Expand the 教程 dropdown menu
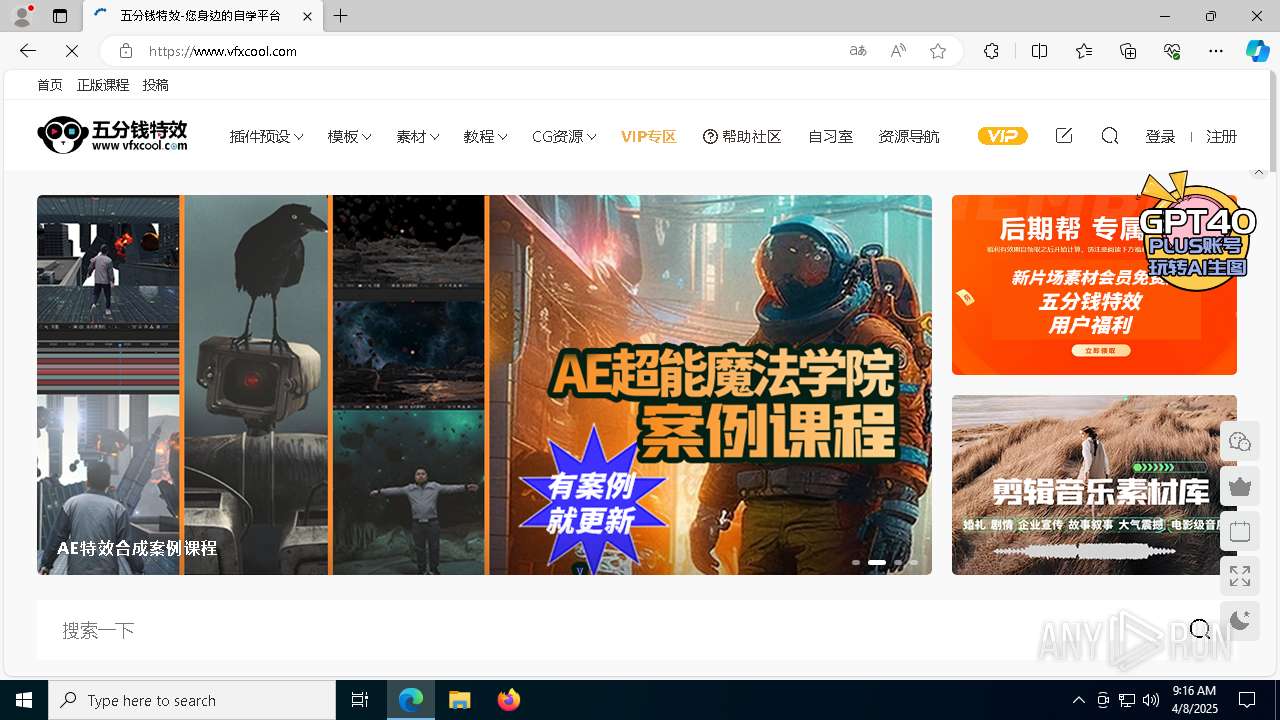Viewport: 1280px width, 720px height. click(485, 137)
